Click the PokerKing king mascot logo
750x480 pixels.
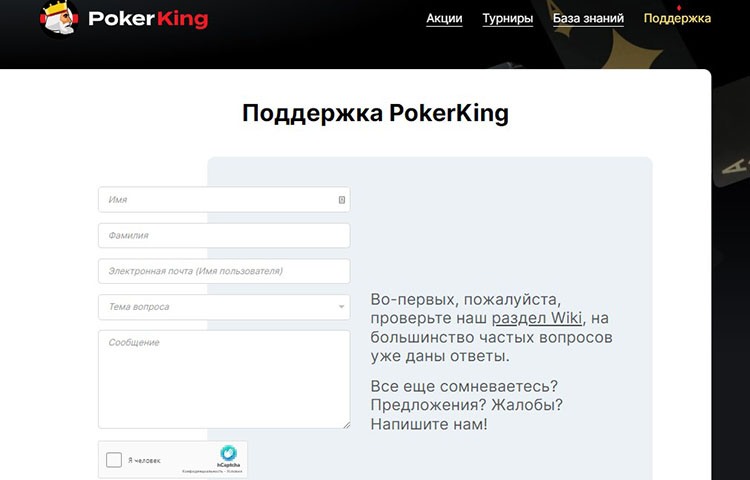59,19
